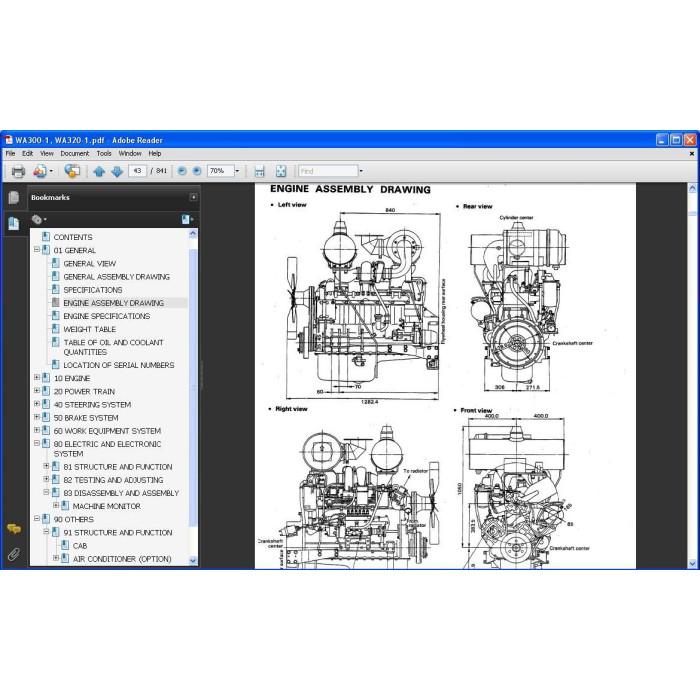700x700 pixels.
Task: Expand 60 WORK EQUIPMENT SYSTEM bookmark
Action: (37, 430)
